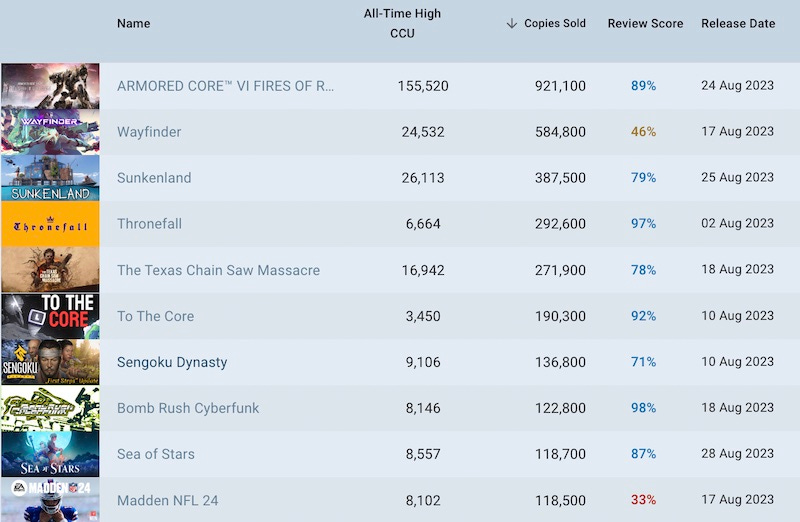This screenshot has height=522, width=800.
Task: Open Sea of Stars game thumbnail
Action: pyautogui.click(x=50, y=454)
